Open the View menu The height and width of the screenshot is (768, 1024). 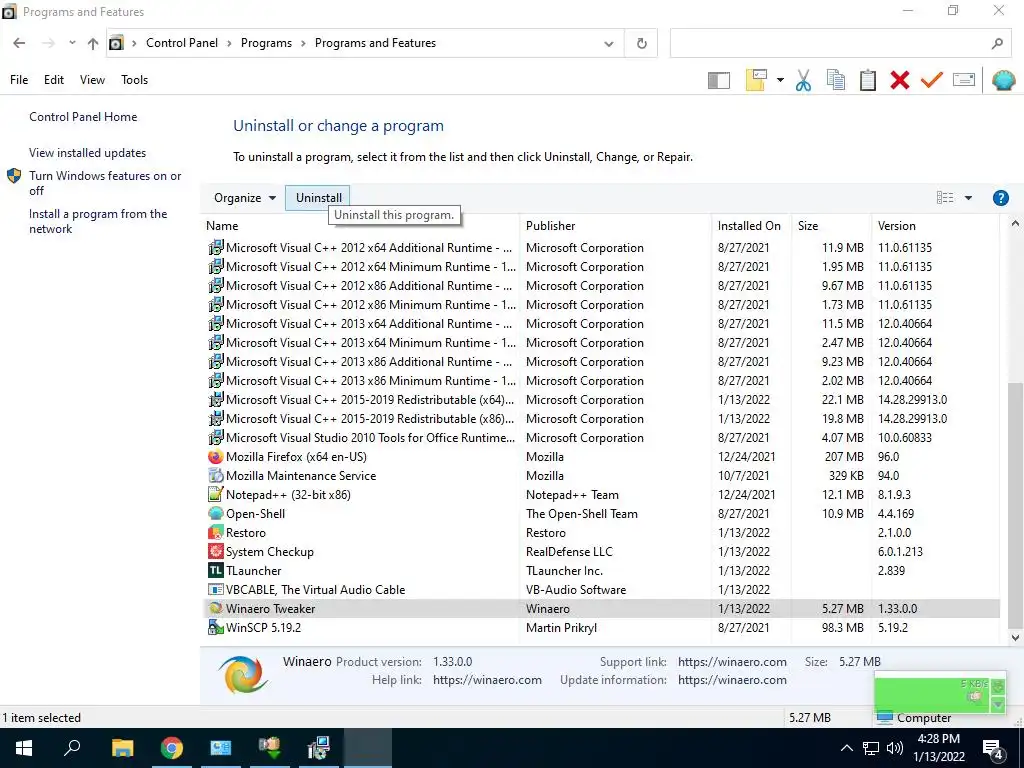(92, 80)
